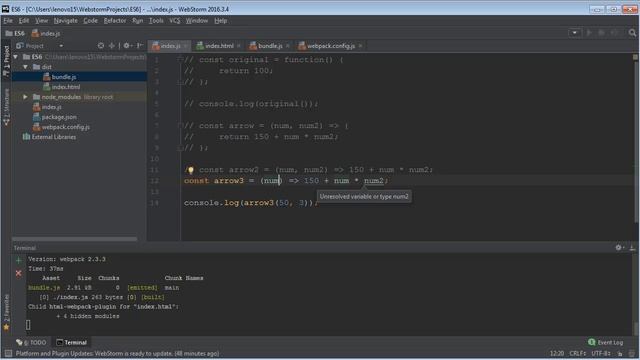Close the webpack.config.js tab
This screenshot has width=640, height=360.
click(360, 46)
